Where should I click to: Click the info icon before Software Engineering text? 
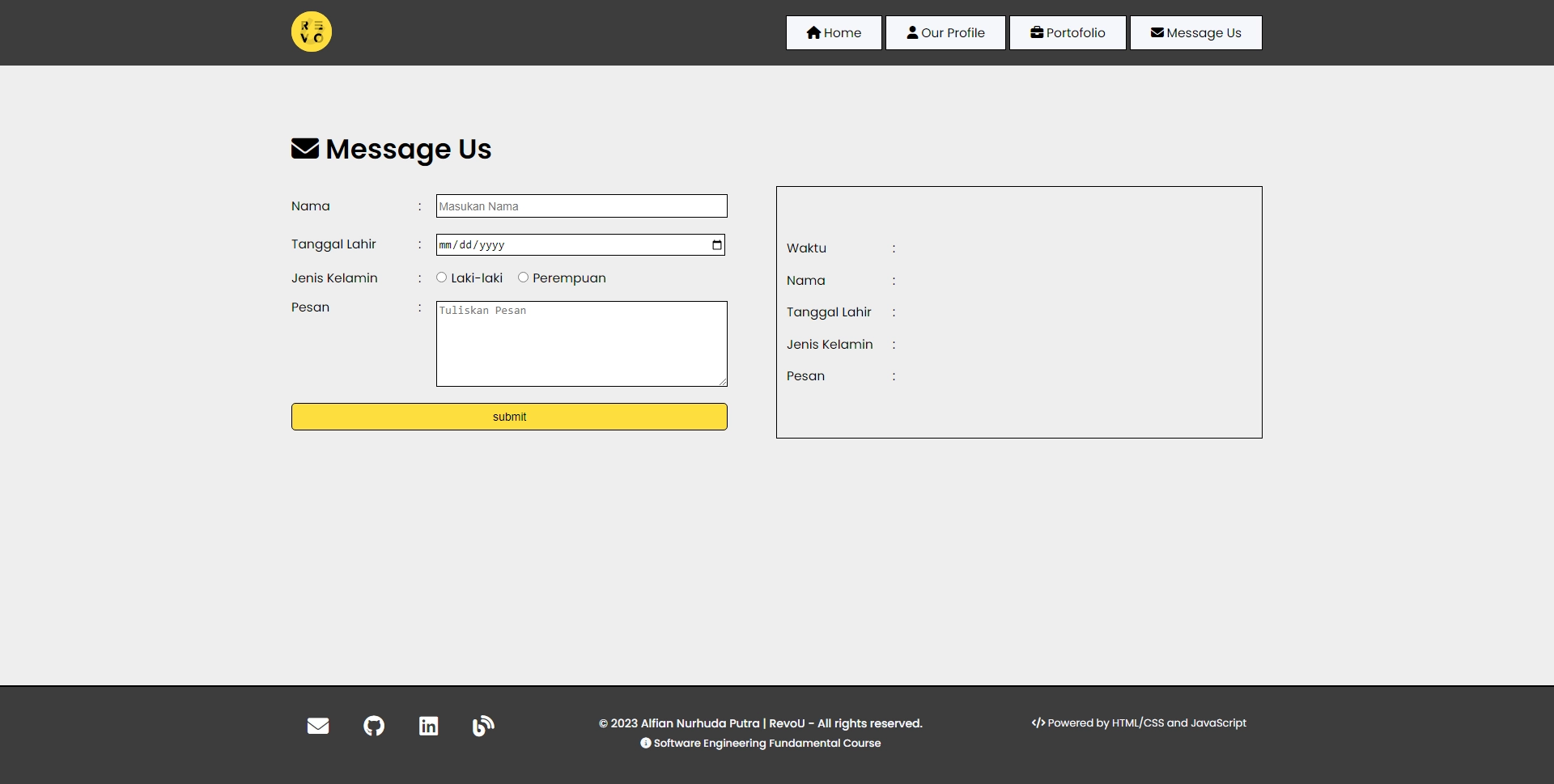645,743
